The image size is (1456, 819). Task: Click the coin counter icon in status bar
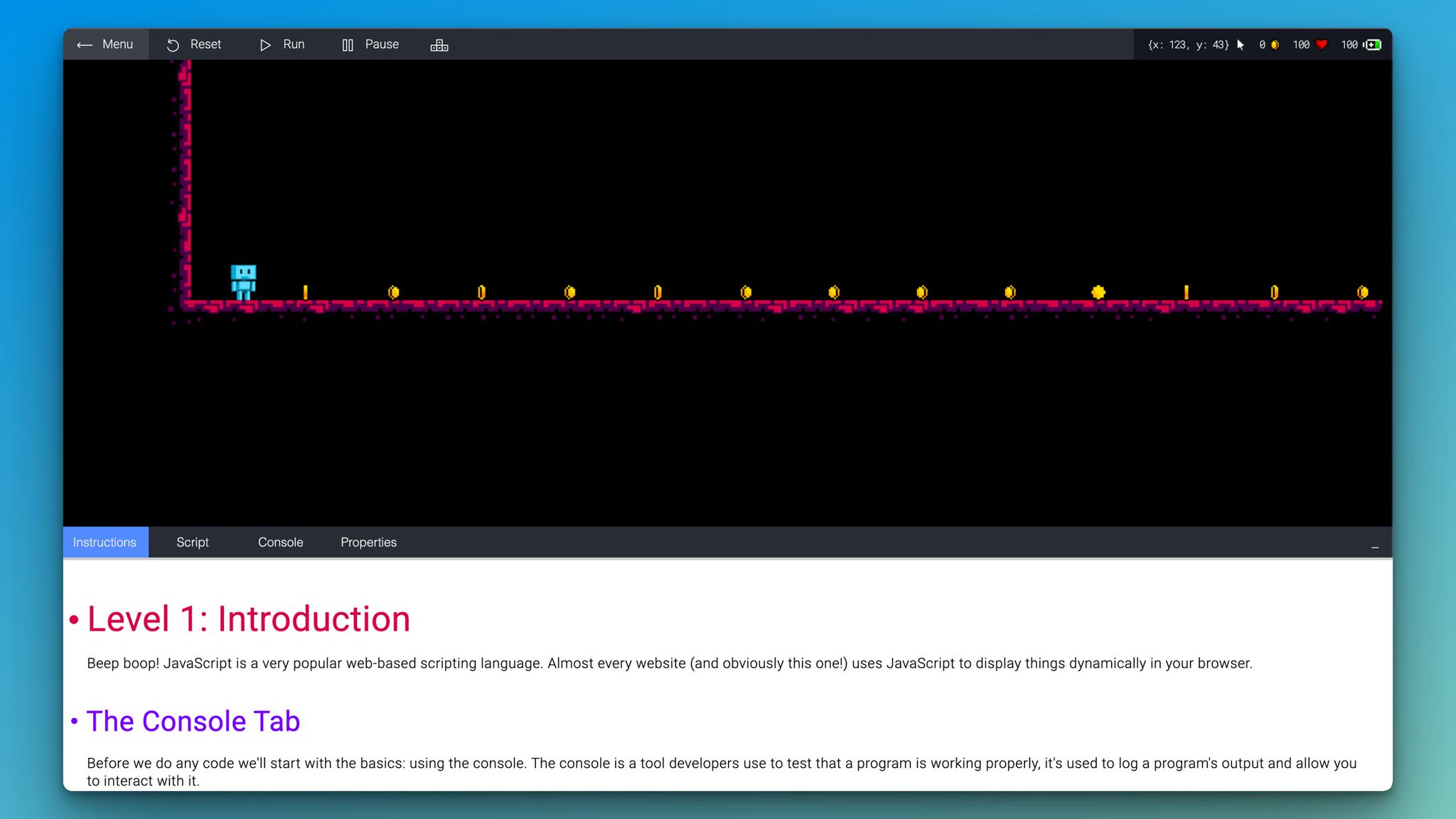pyautogui.click(x=1275, y=45)
